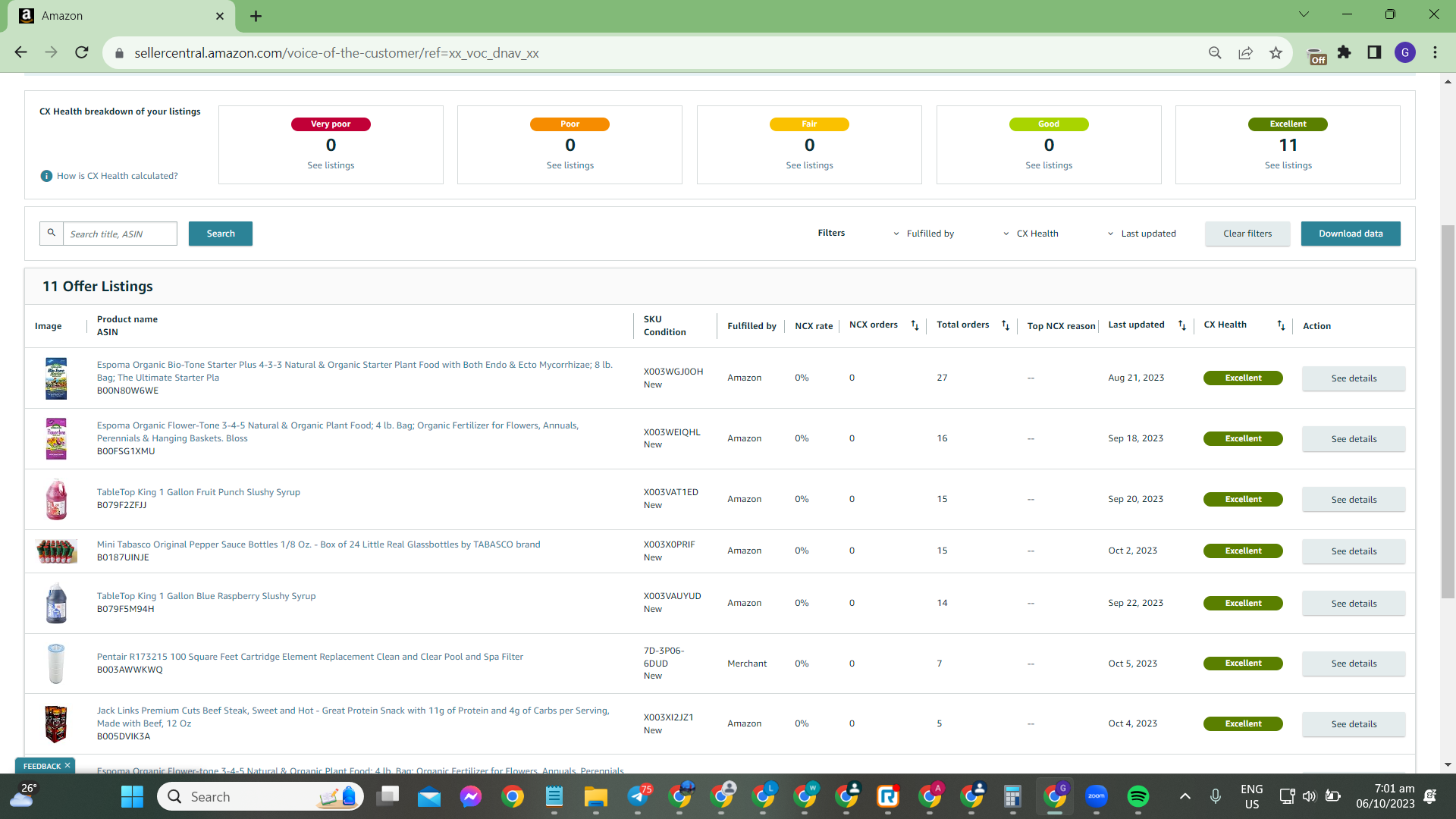Open Telegram from the taskbar
This screenshot has height=819, width=1456.
639,796
